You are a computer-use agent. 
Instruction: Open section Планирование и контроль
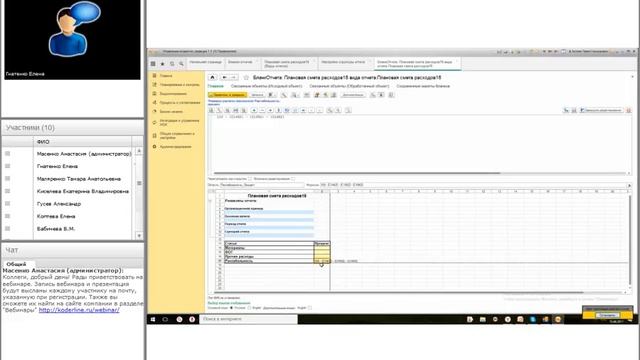[x=180, y=84]
